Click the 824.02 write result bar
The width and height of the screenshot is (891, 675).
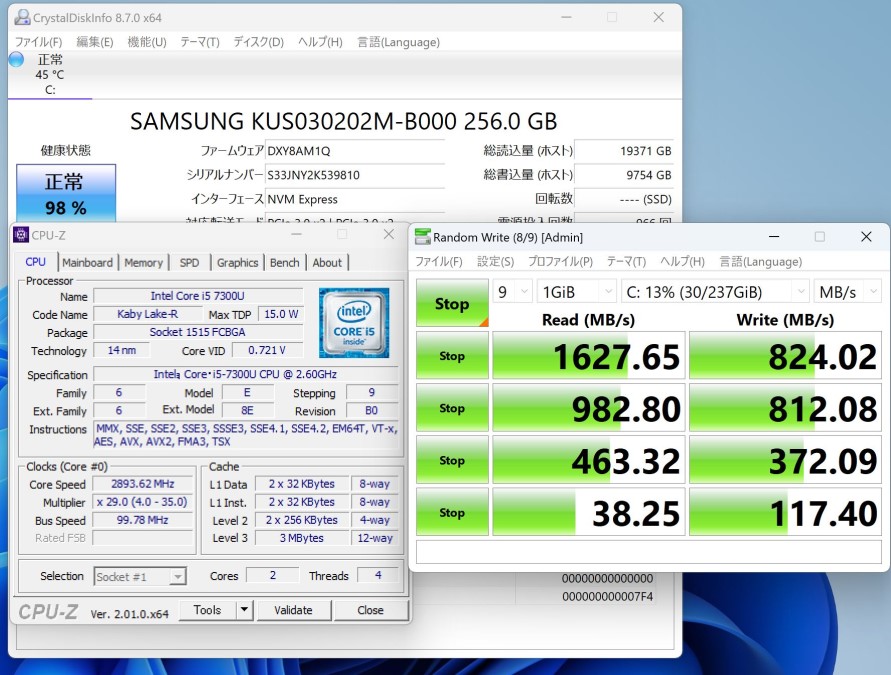pyautogui.click(x=785, y=356)
